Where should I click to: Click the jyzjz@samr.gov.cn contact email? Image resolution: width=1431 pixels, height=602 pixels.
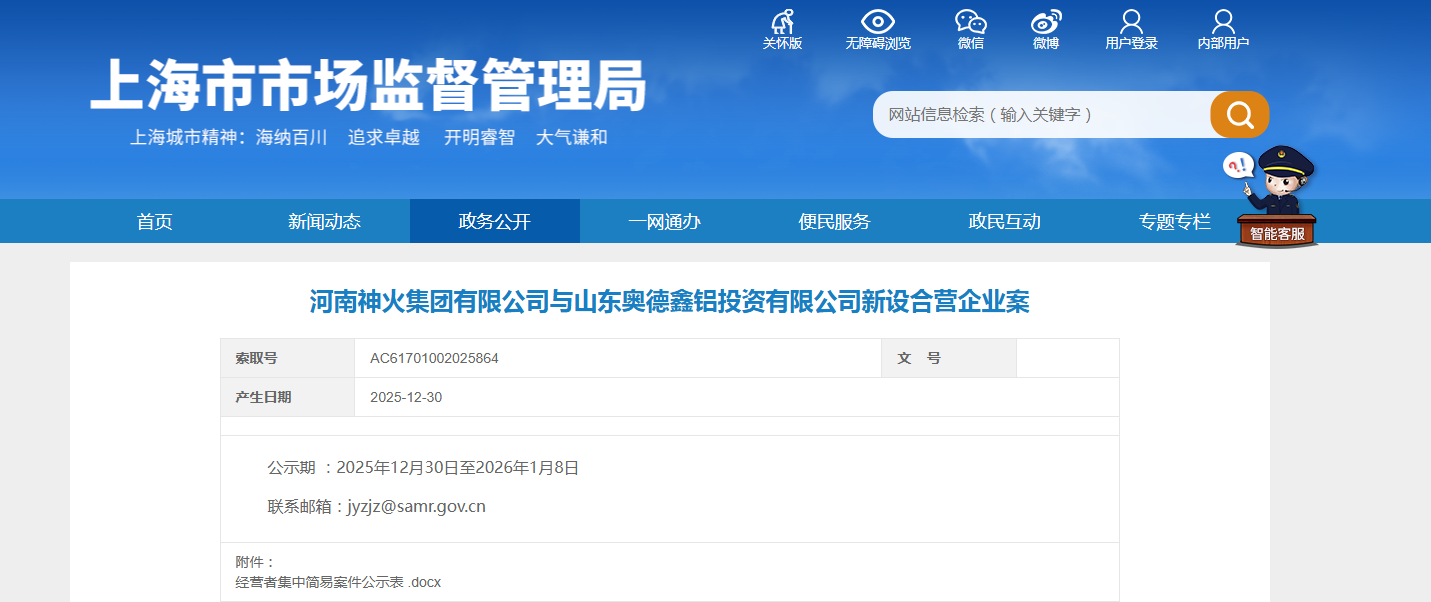416,506
